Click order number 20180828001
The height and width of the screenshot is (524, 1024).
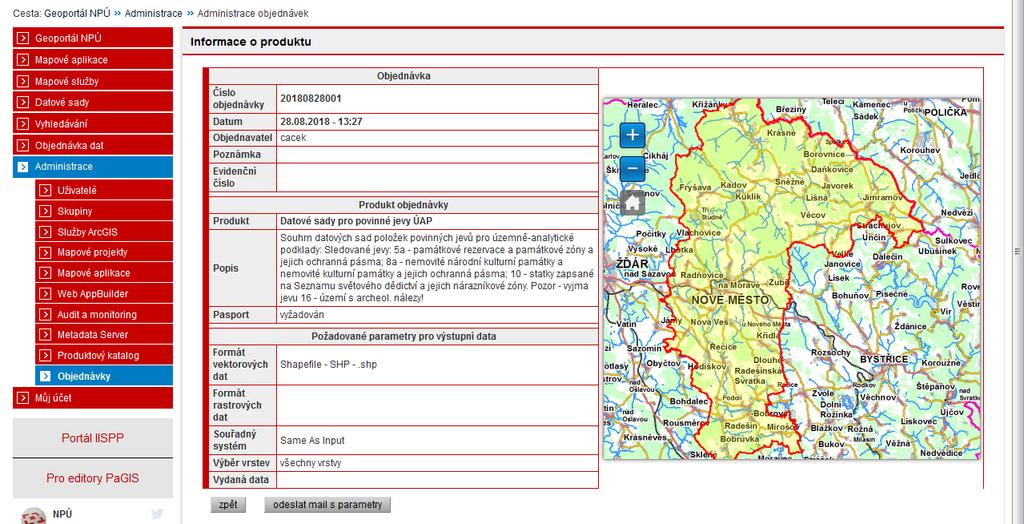coord(311,99)
